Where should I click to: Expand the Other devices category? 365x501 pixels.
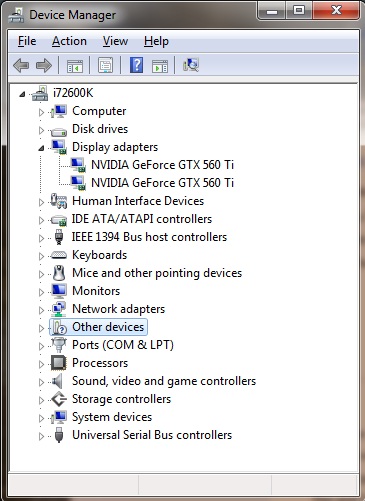(x=41, y=328)
